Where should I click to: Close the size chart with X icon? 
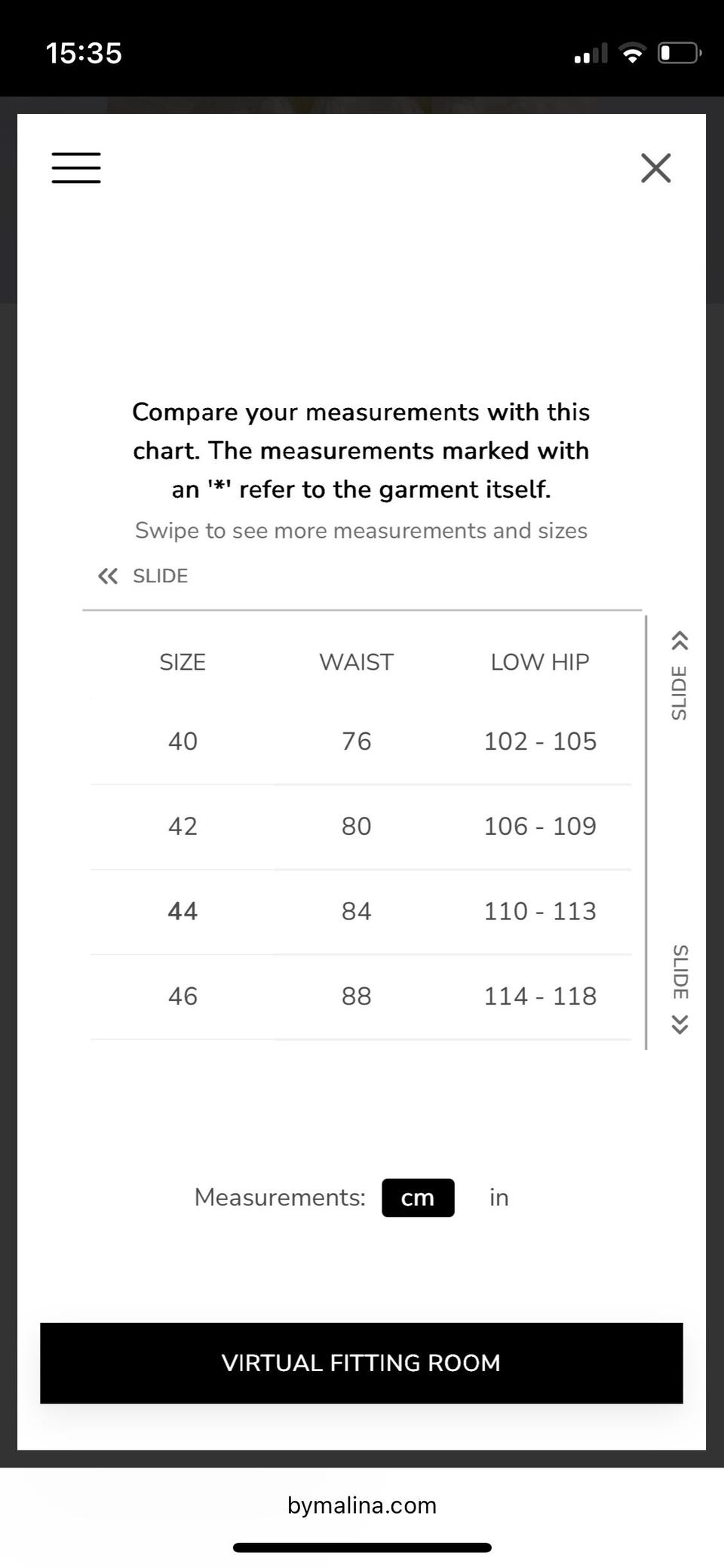pos(656,168)
